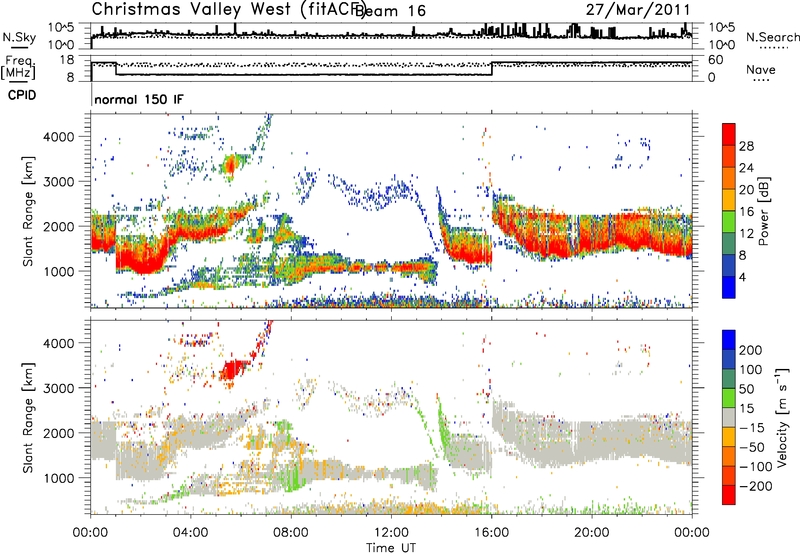Pick the light green segment of power colorbar
The height and width of the screenshot is (554, 800).
pos(729,221)
